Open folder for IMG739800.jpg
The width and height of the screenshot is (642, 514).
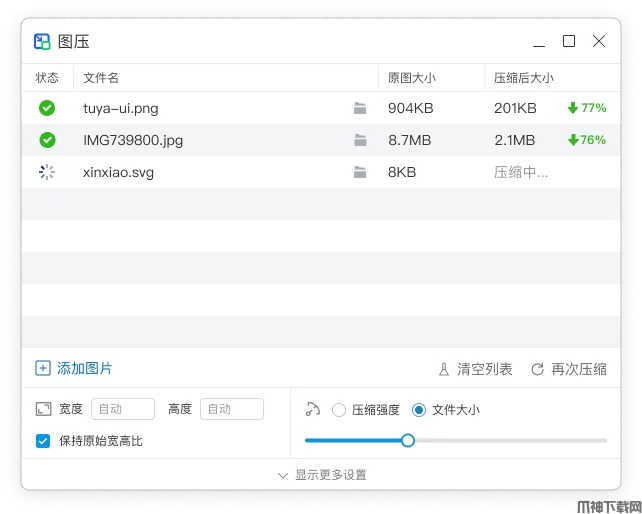click(360, 140)
